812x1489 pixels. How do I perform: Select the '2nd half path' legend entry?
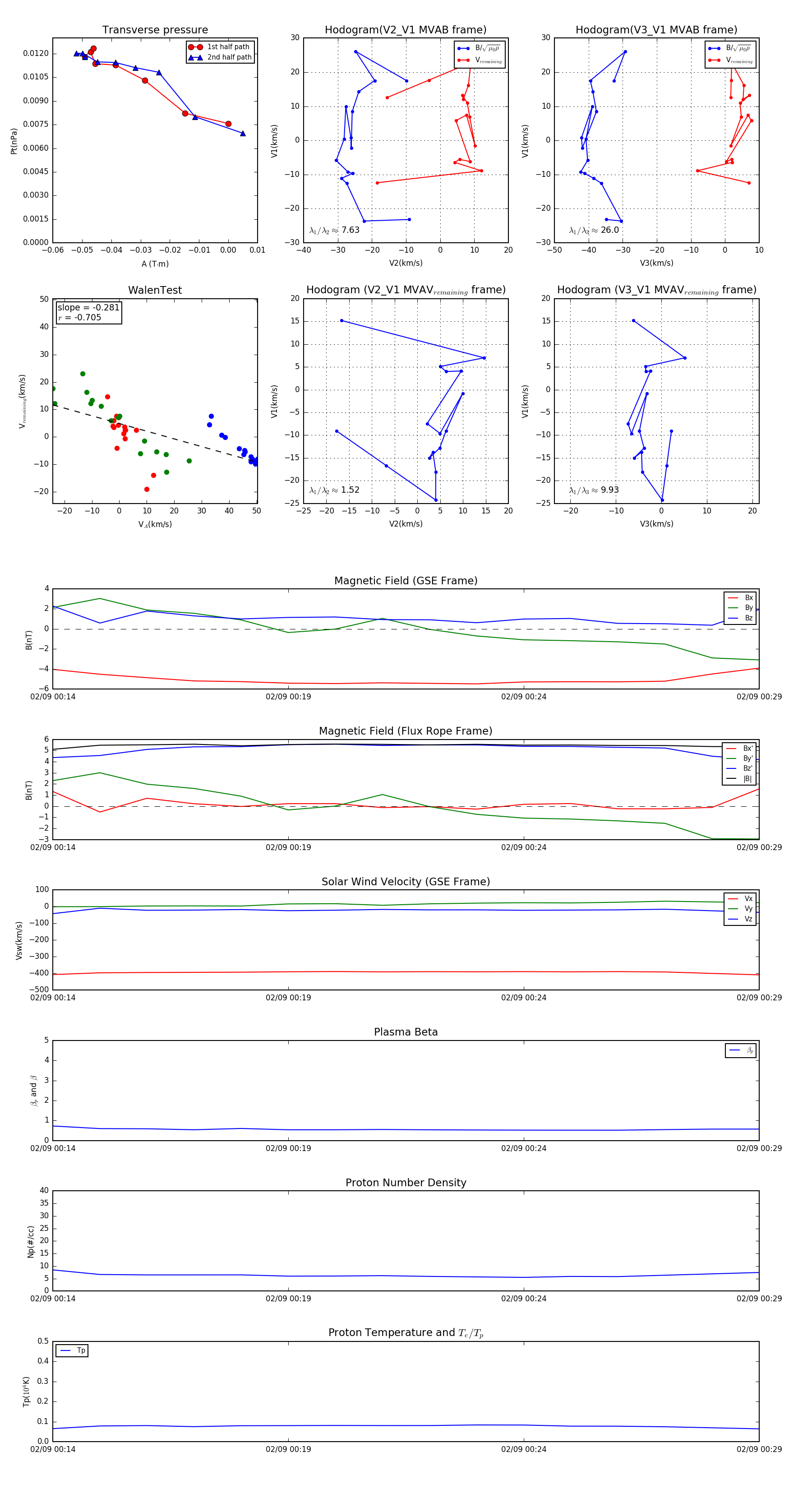click(x=221, y=57)
